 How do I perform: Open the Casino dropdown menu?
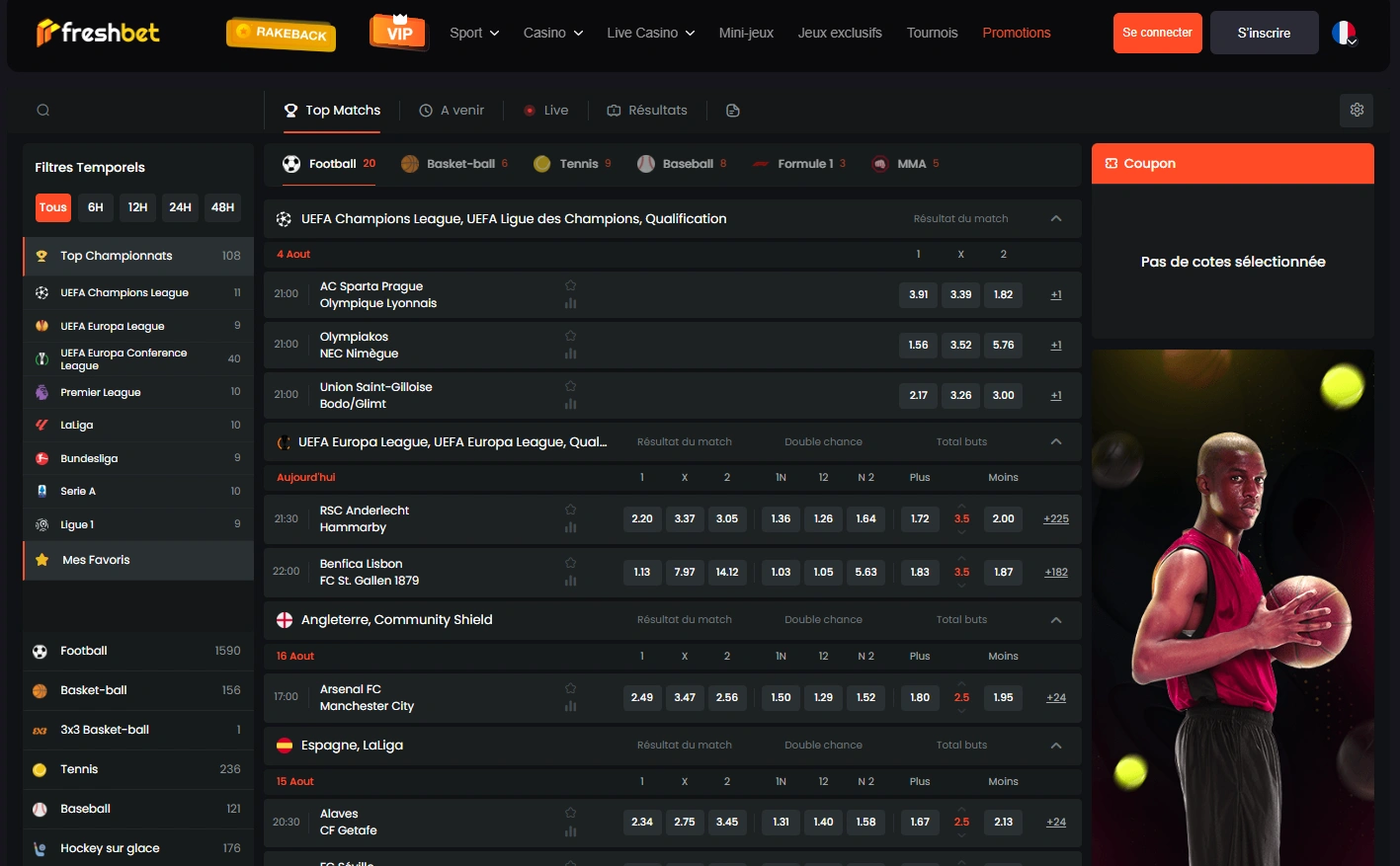coord(553,33)
